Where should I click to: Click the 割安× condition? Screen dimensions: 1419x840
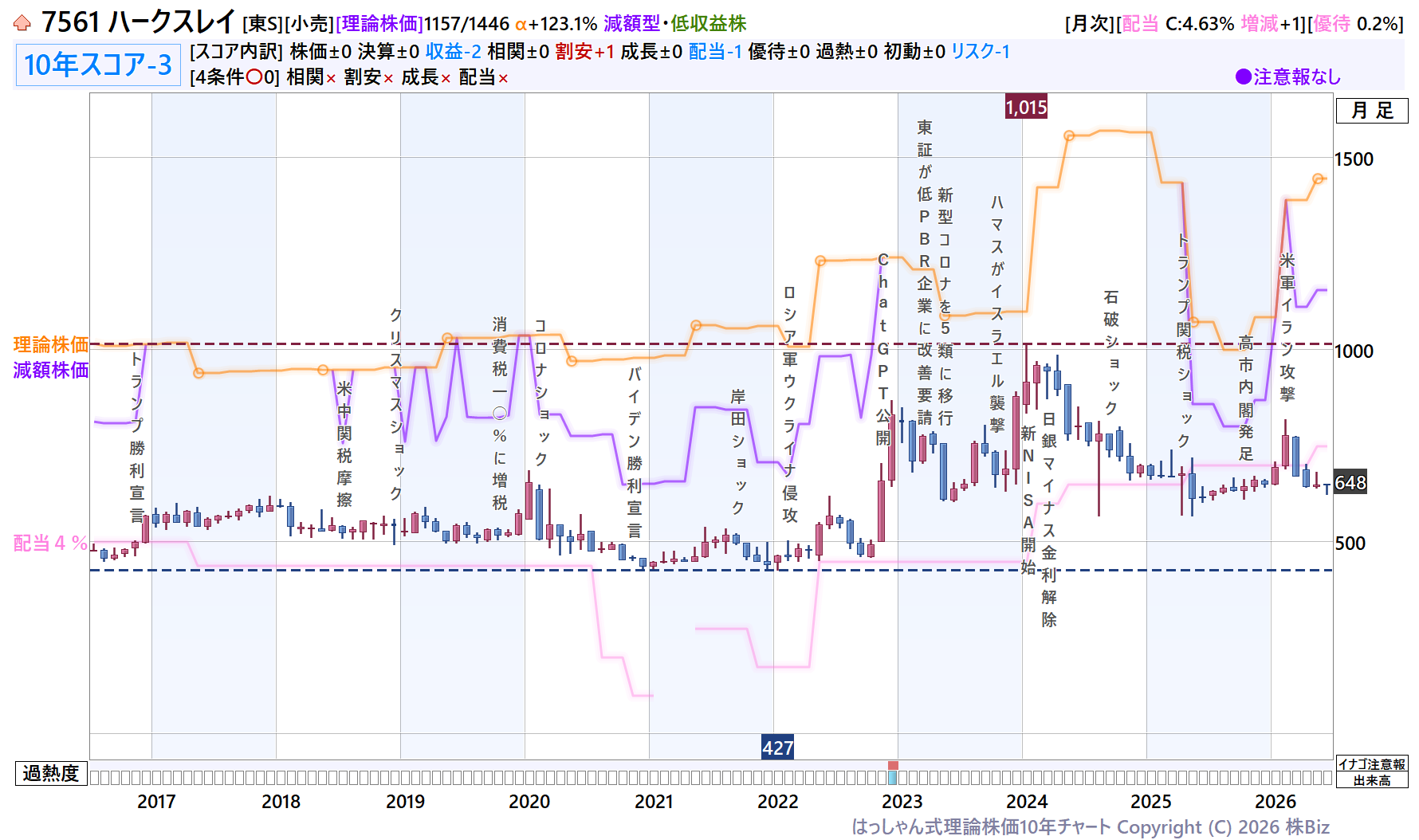[x=369, y=77]
